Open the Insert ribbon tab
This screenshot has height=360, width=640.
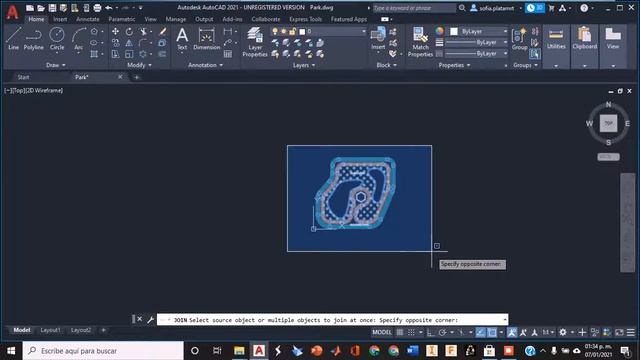[60, 19]
